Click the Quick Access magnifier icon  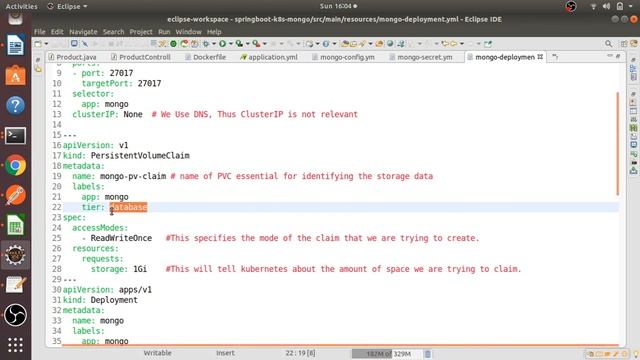point(609,44)
